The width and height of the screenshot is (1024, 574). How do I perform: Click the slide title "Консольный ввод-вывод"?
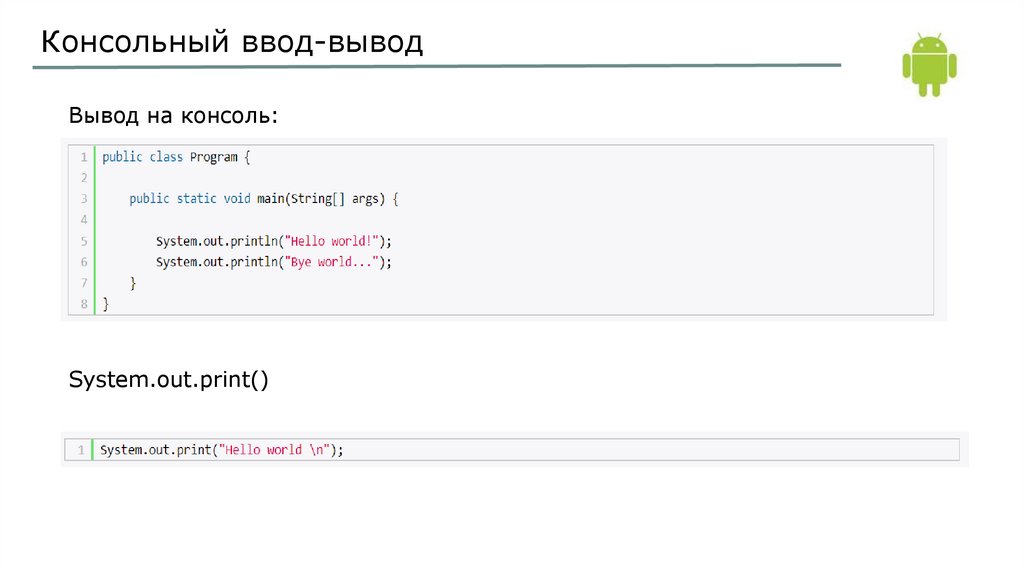[x=232, y=41]
